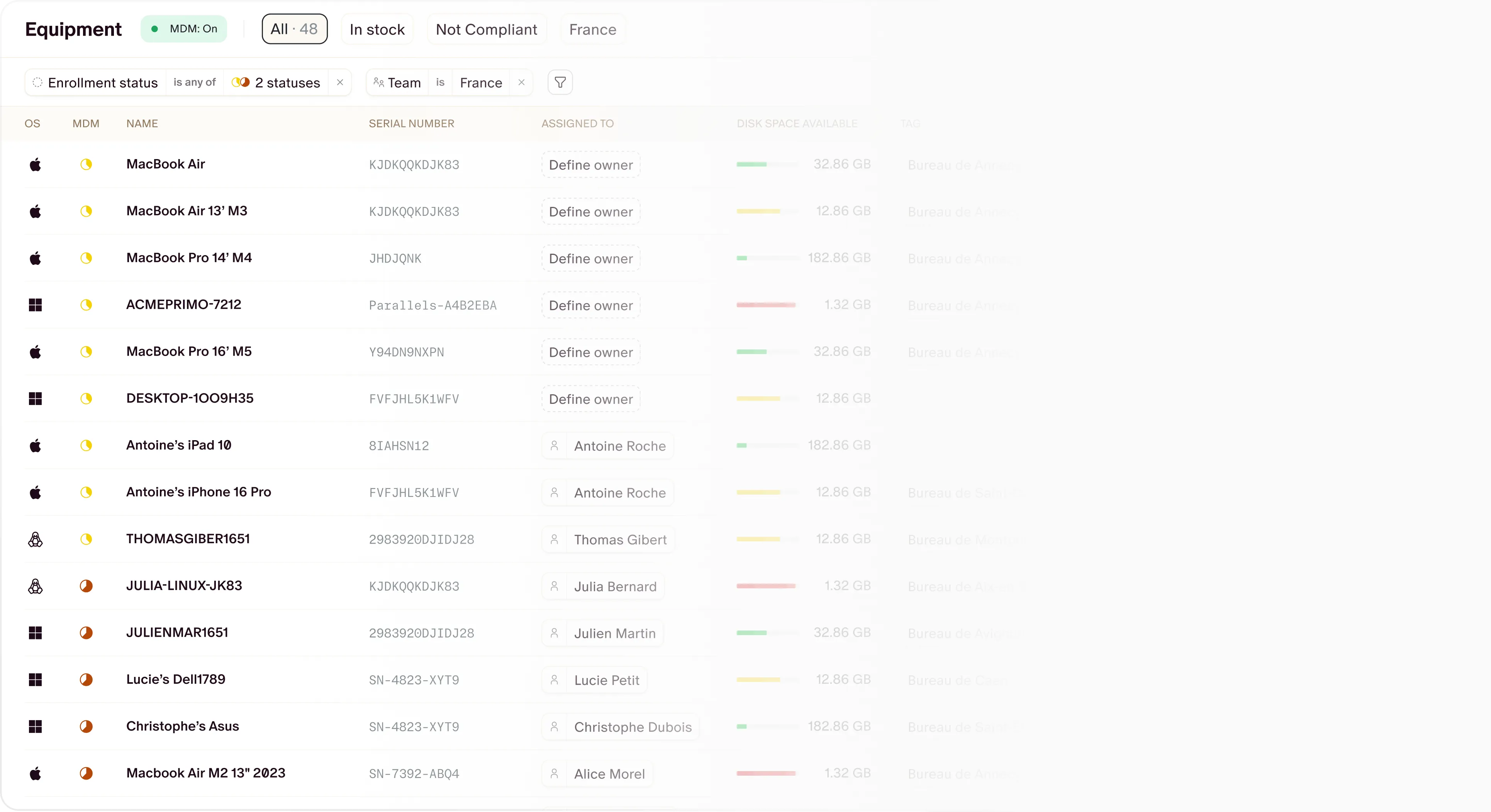The width and height of the screenshot is (1491, 812).
Task: Open the Team filter field dropdown
Action: [x=398, y=82]
